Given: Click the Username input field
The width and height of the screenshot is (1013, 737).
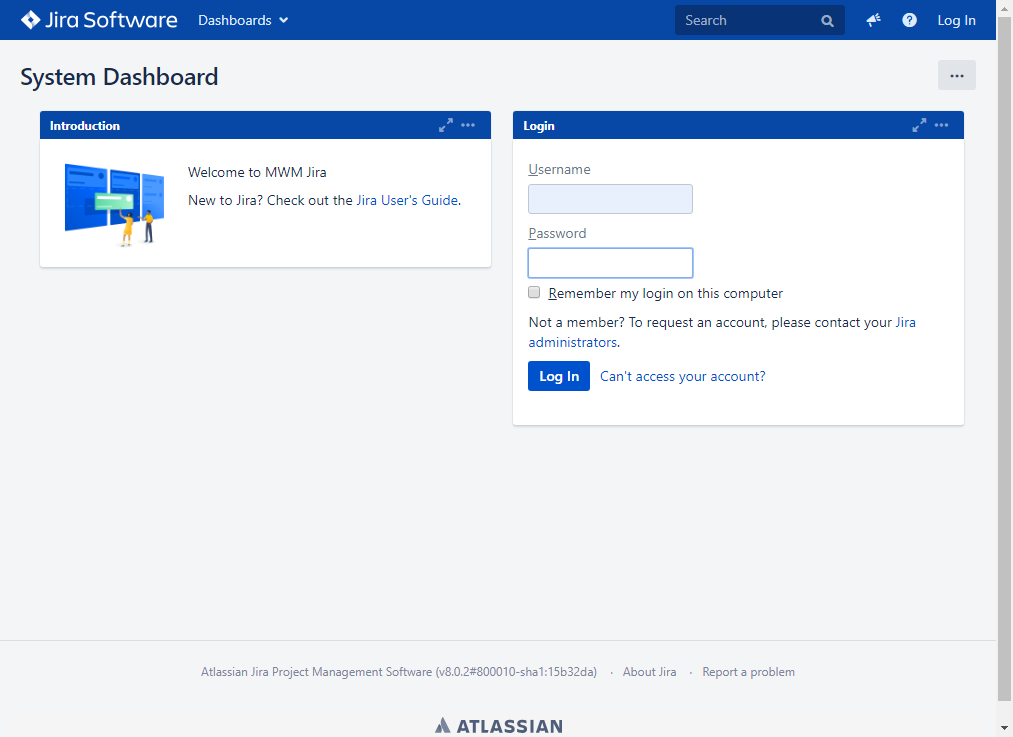Looking at the screenshot, I should (x=610, y=199).
